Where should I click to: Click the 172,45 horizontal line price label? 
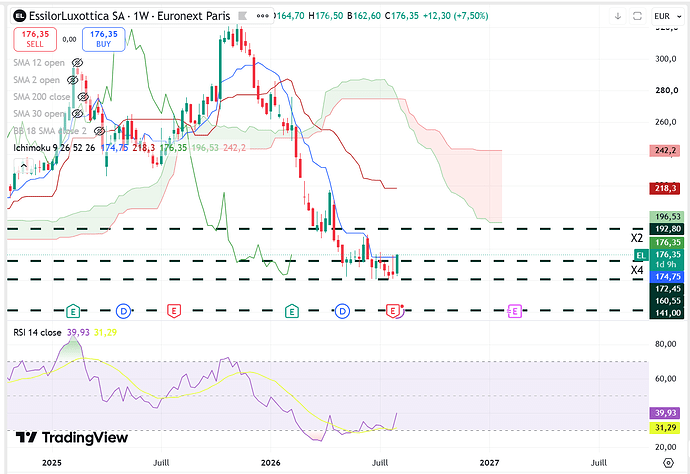pos(667,289)
